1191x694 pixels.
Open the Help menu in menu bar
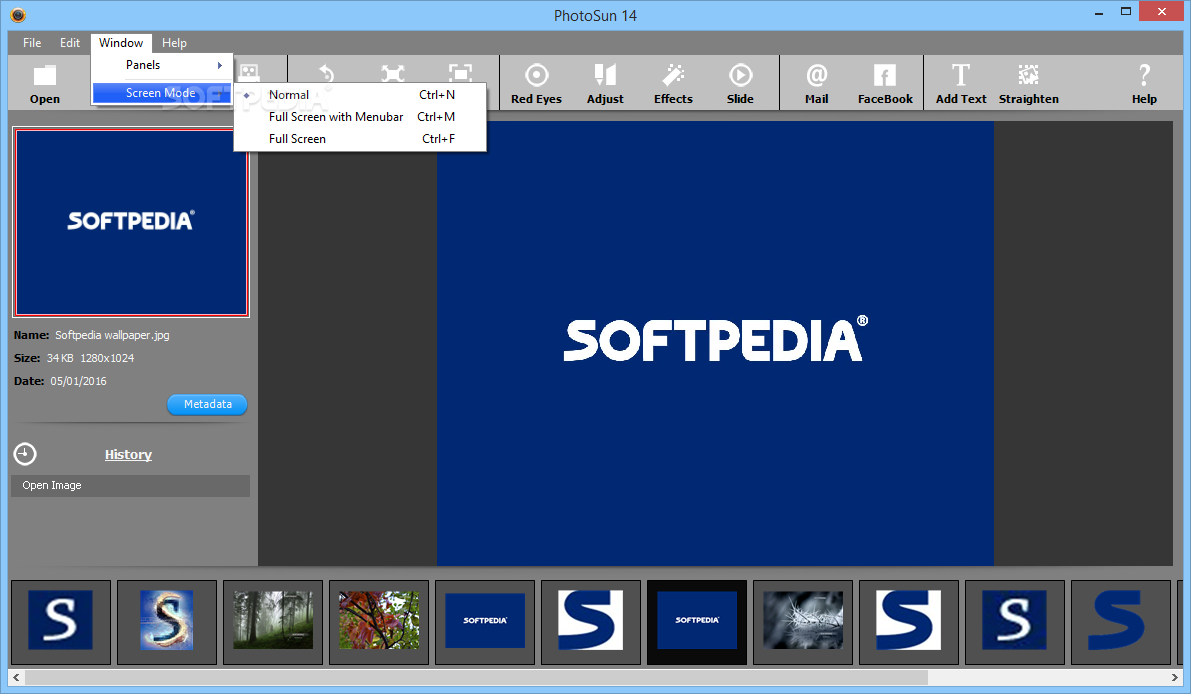pyautogui.click(x=174, y=43)
